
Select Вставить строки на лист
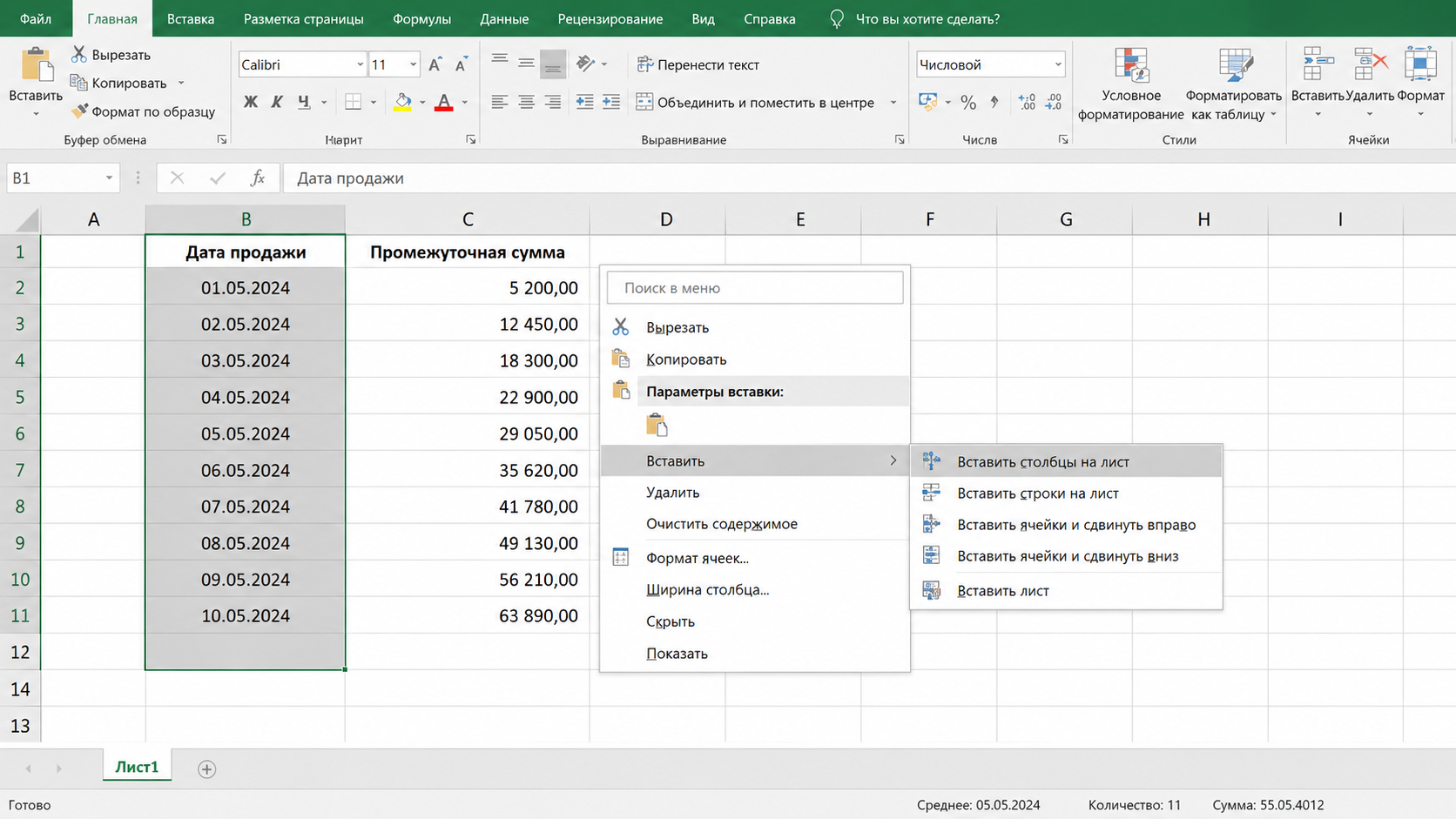pyautogui.click(x=1066, y=493)
